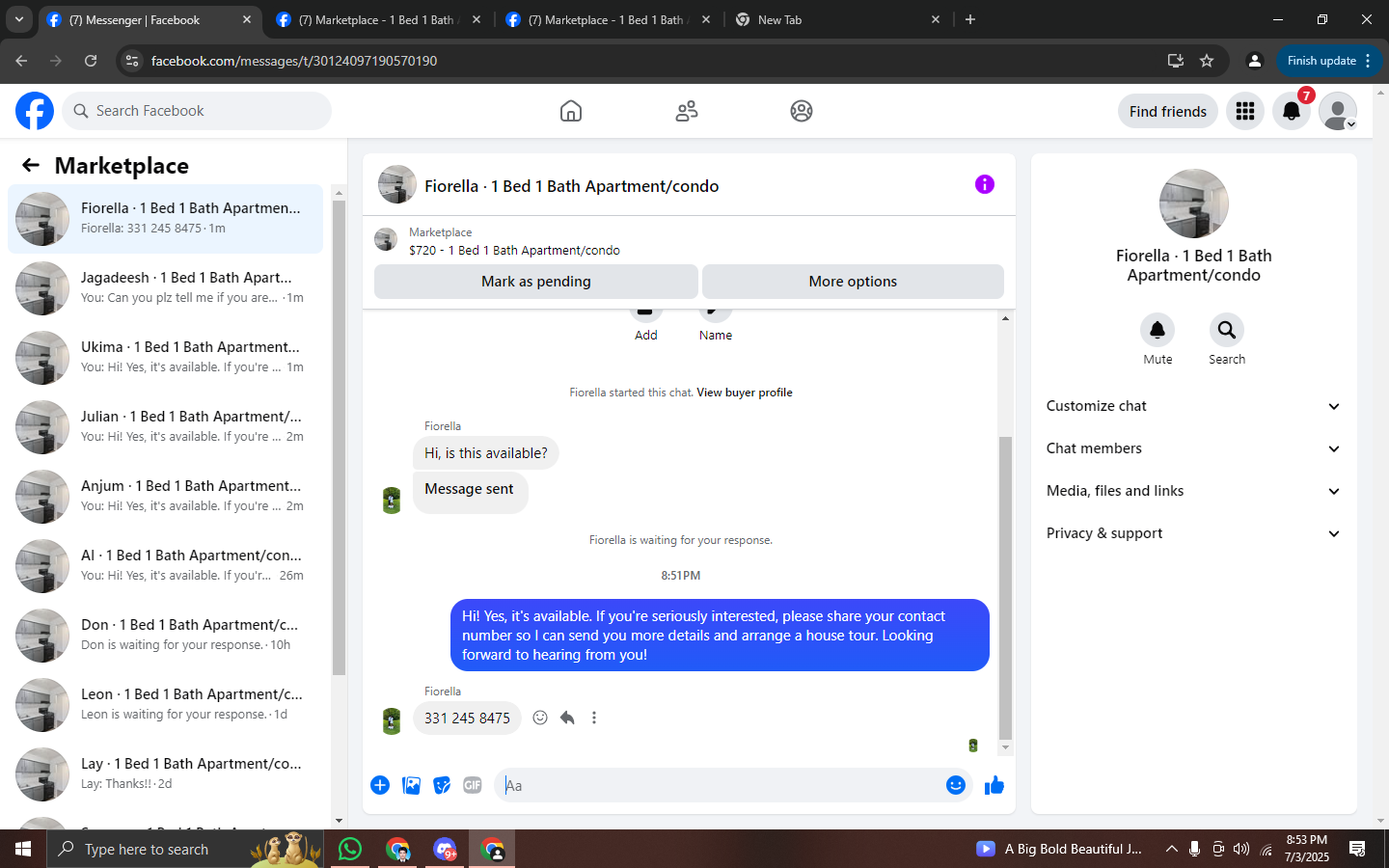Open the $720 listing link in chat header
The image size is (1389, 868).
[x=514, y=250]
